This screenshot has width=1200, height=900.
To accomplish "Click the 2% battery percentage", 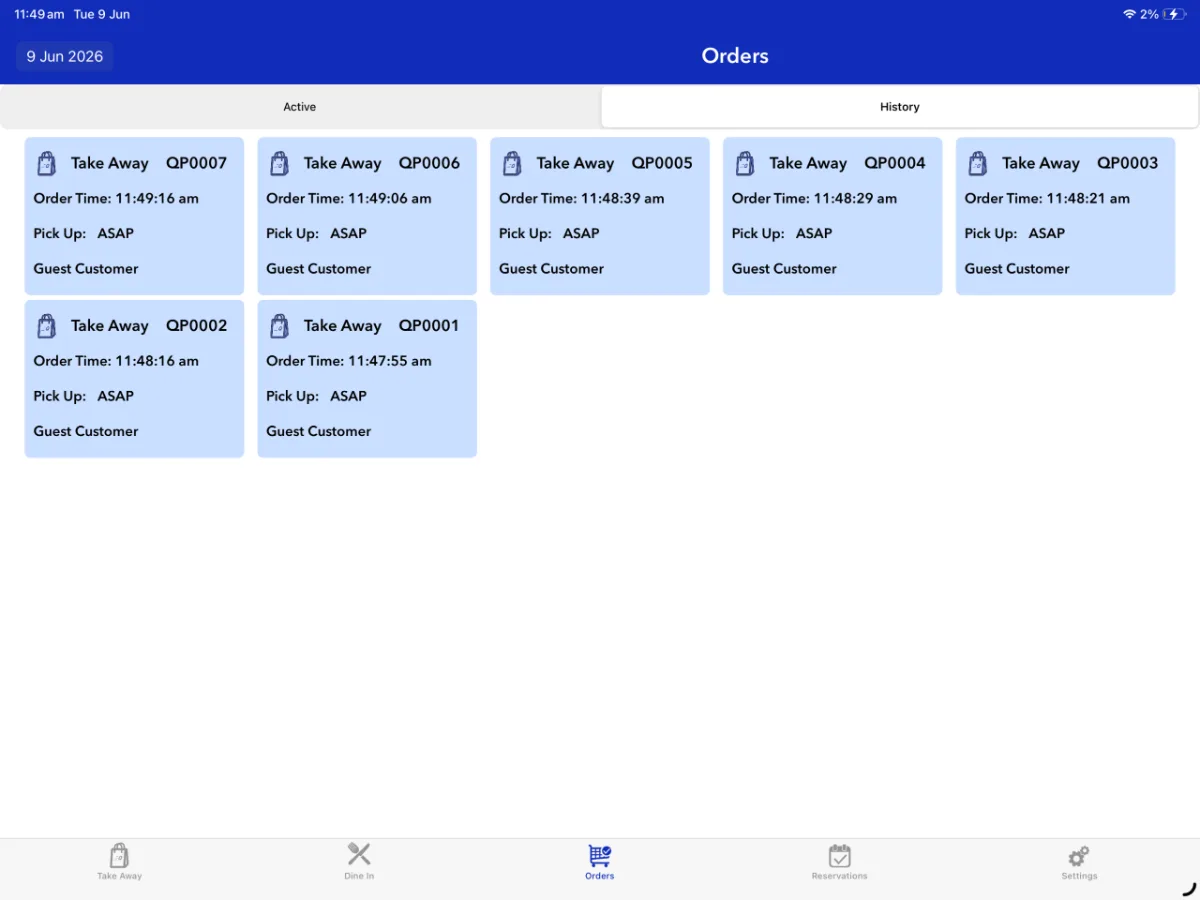I will 1149,14.
